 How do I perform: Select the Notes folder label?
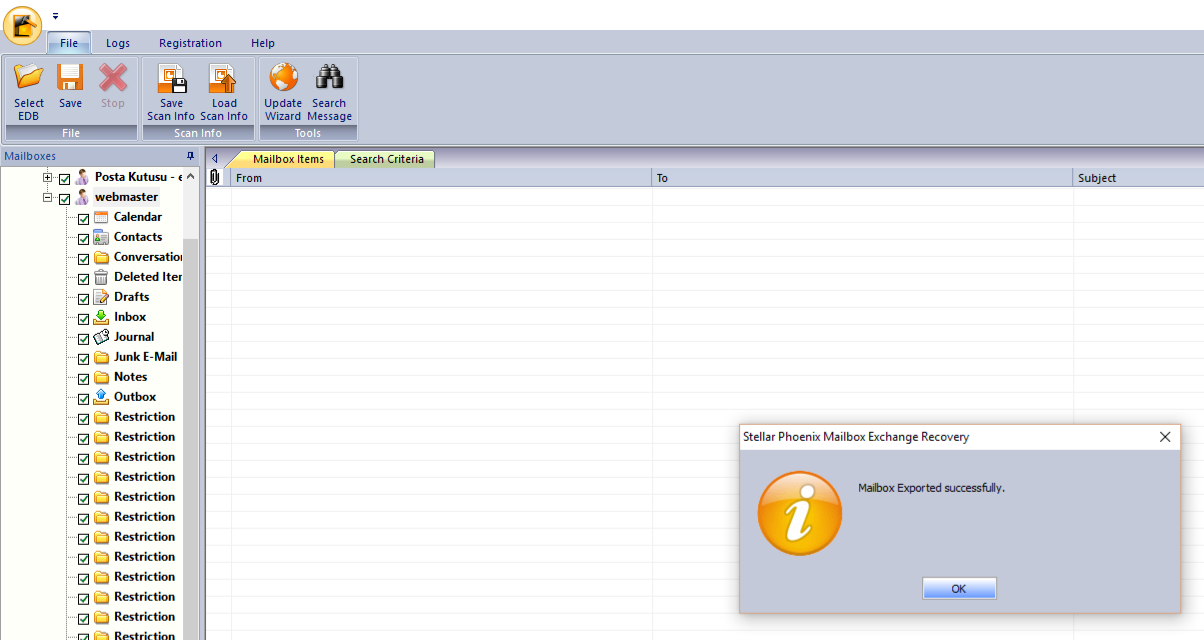point(131,377)
